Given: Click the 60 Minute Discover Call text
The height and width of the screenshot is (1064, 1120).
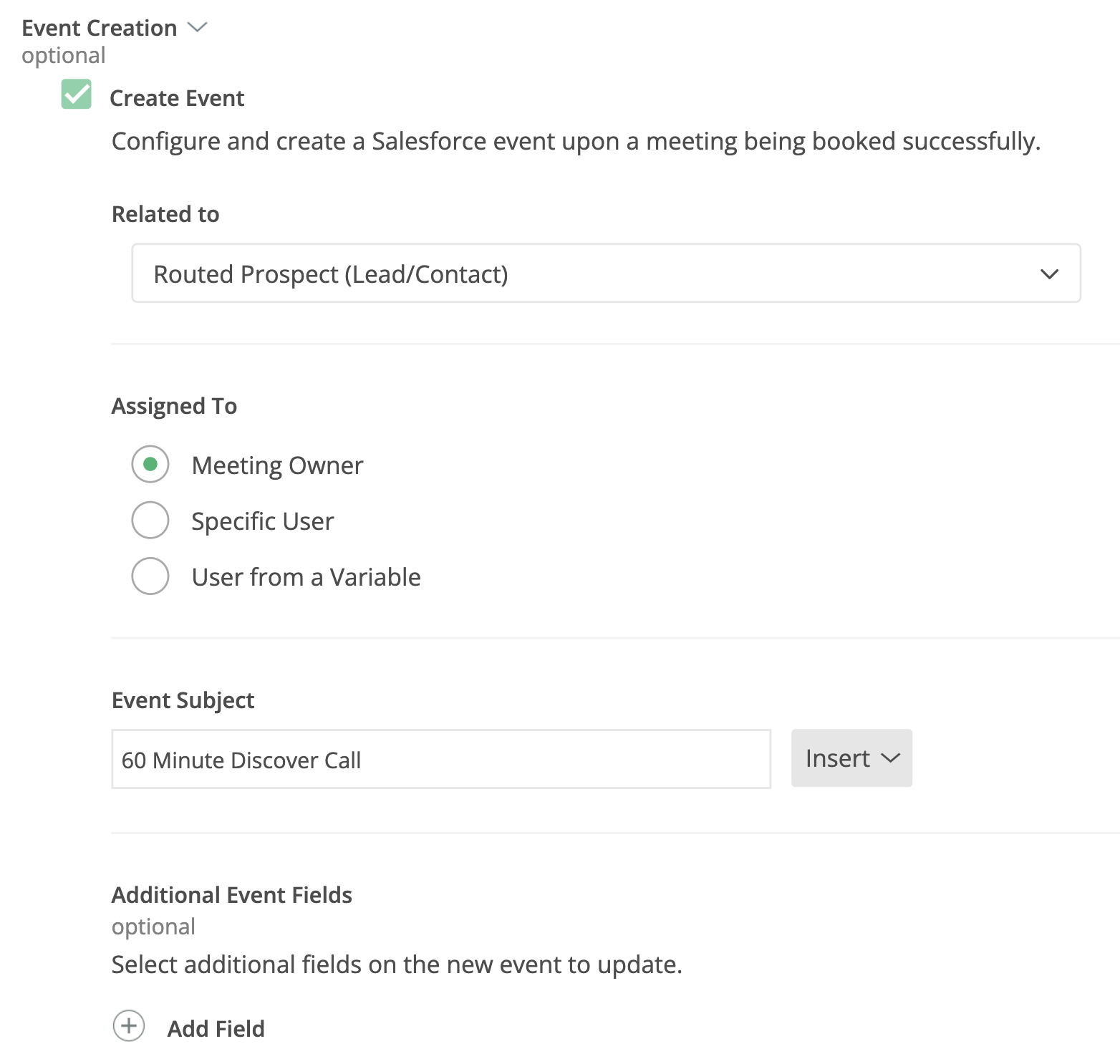Looking at the screenshot, I should (x=241, y=760).
